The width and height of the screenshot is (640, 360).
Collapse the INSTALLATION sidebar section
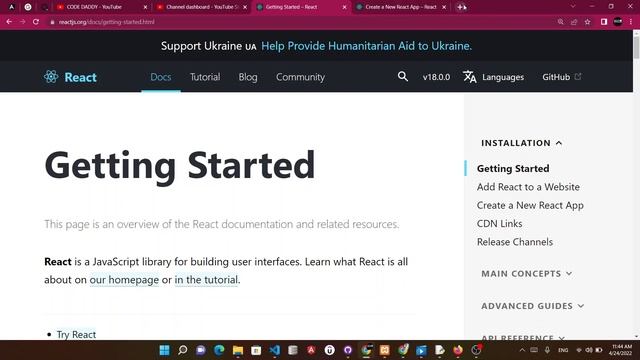pos(522,143)
